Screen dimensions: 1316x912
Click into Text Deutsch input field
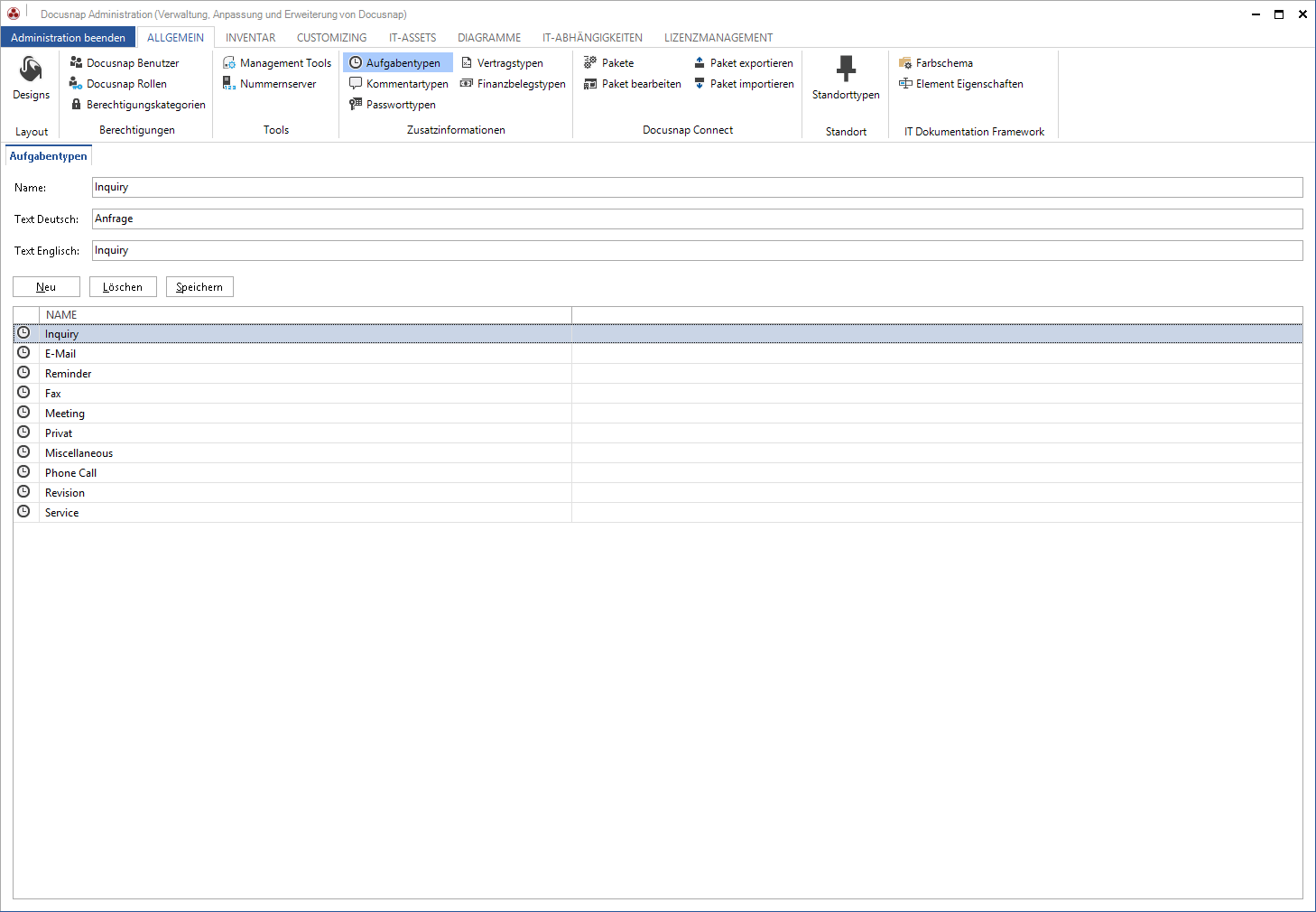(x=698, y=219)
